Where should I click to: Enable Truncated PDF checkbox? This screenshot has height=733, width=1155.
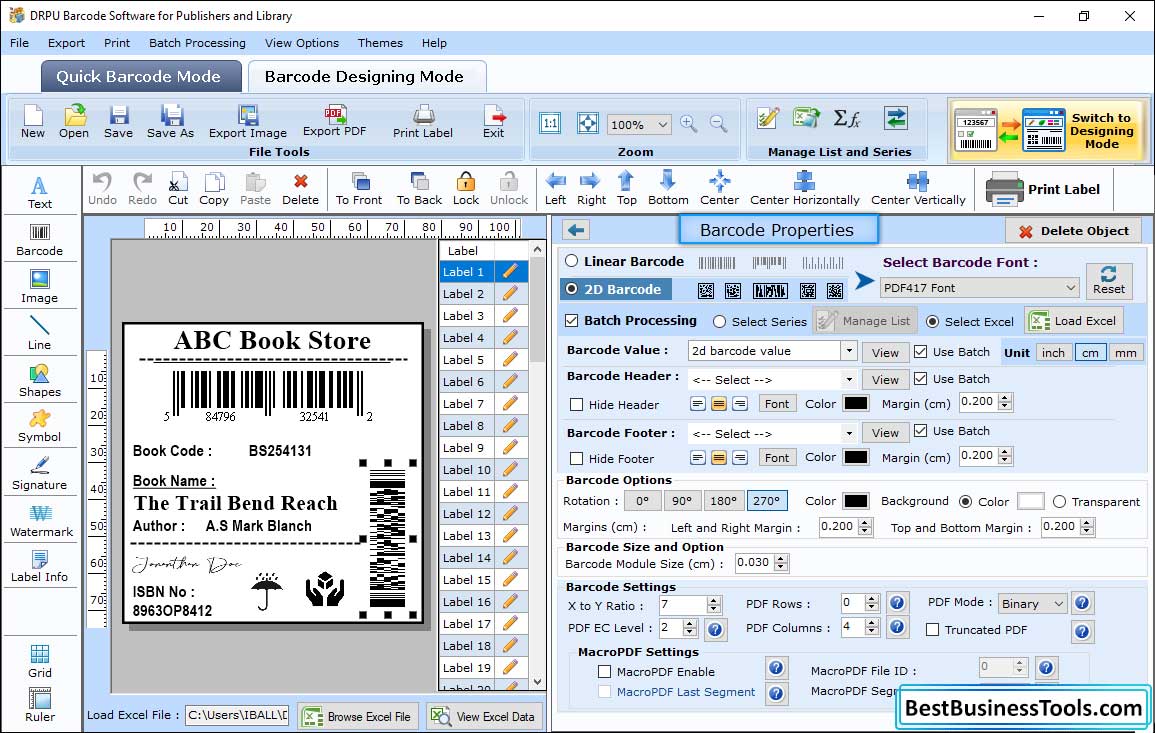[933, 630]
